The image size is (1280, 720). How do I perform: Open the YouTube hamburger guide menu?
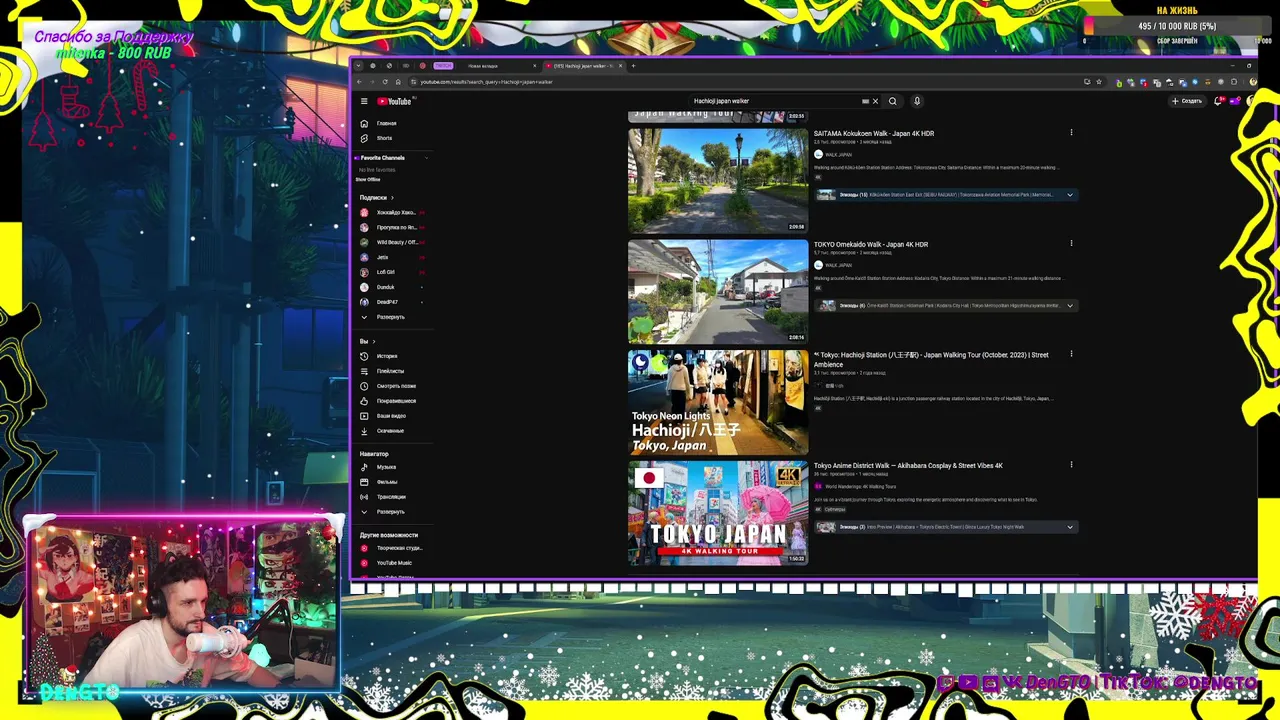coord(364,101)
